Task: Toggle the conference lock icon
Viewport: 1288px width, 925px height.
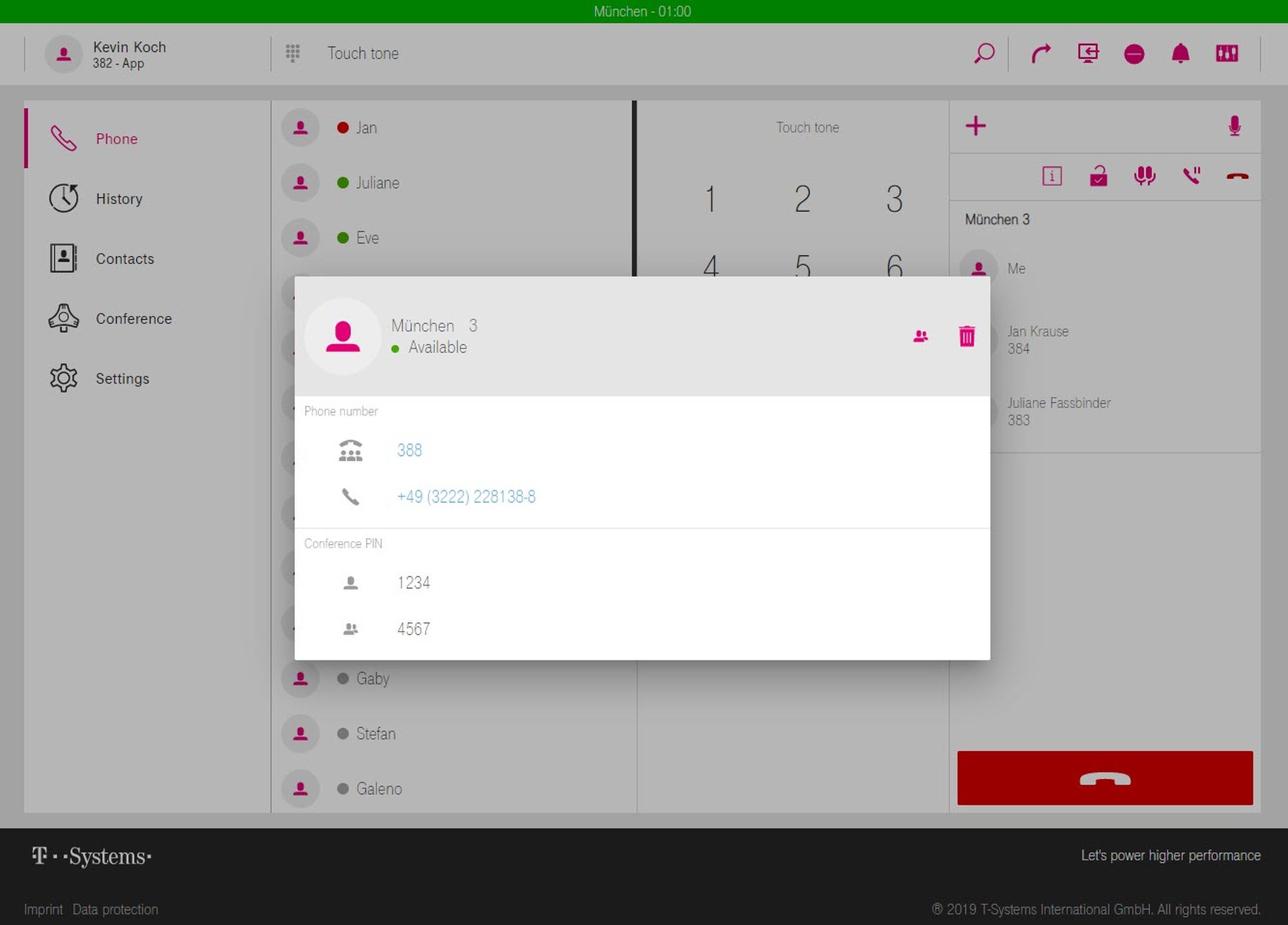Action: [1098, 176]
